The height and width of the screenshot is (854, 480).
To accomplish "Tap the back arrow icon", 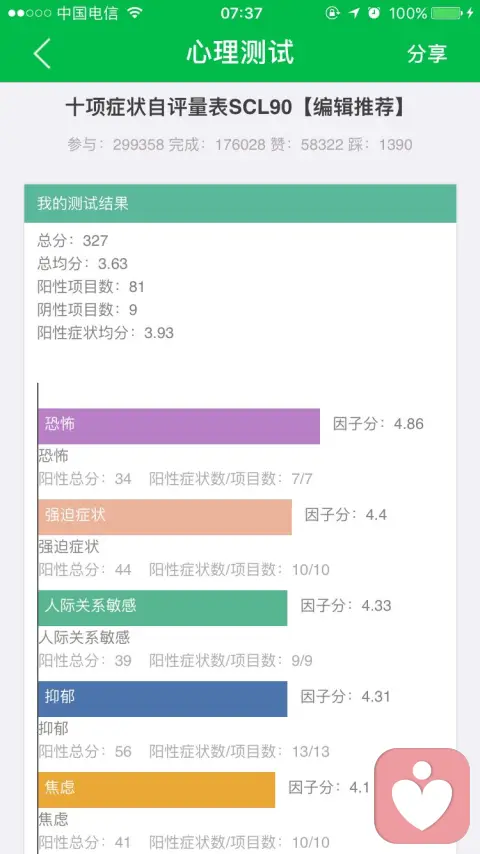I will [x=42, y=53].
